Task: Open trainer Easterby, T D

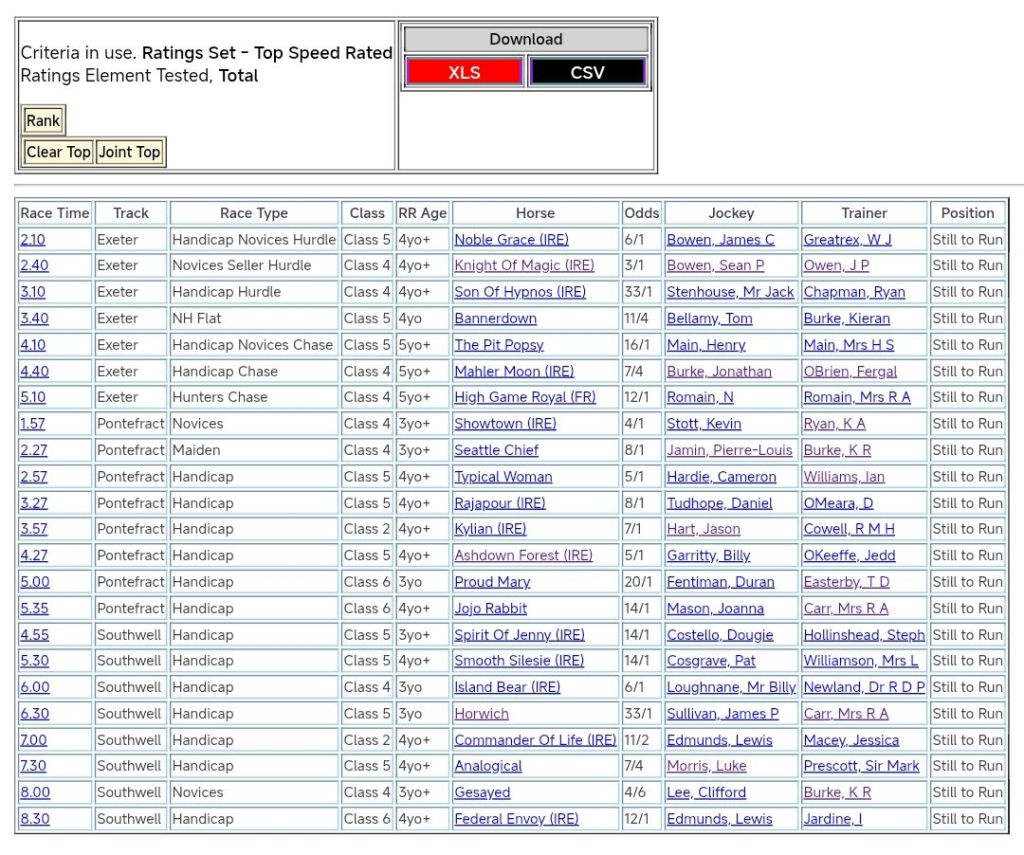Action: 846,582
